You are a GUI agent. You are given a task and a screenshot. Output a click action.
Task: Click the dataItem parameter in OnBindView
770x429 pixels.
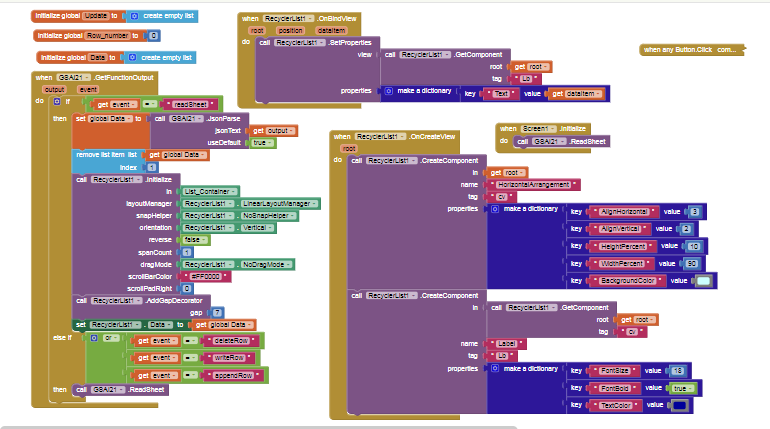(336, 32)
